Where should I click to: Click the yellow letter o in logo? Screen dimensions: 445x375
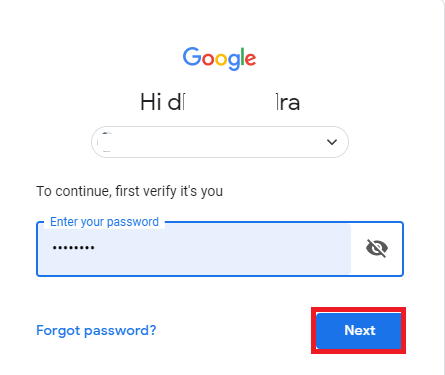(x=221, y=60)
